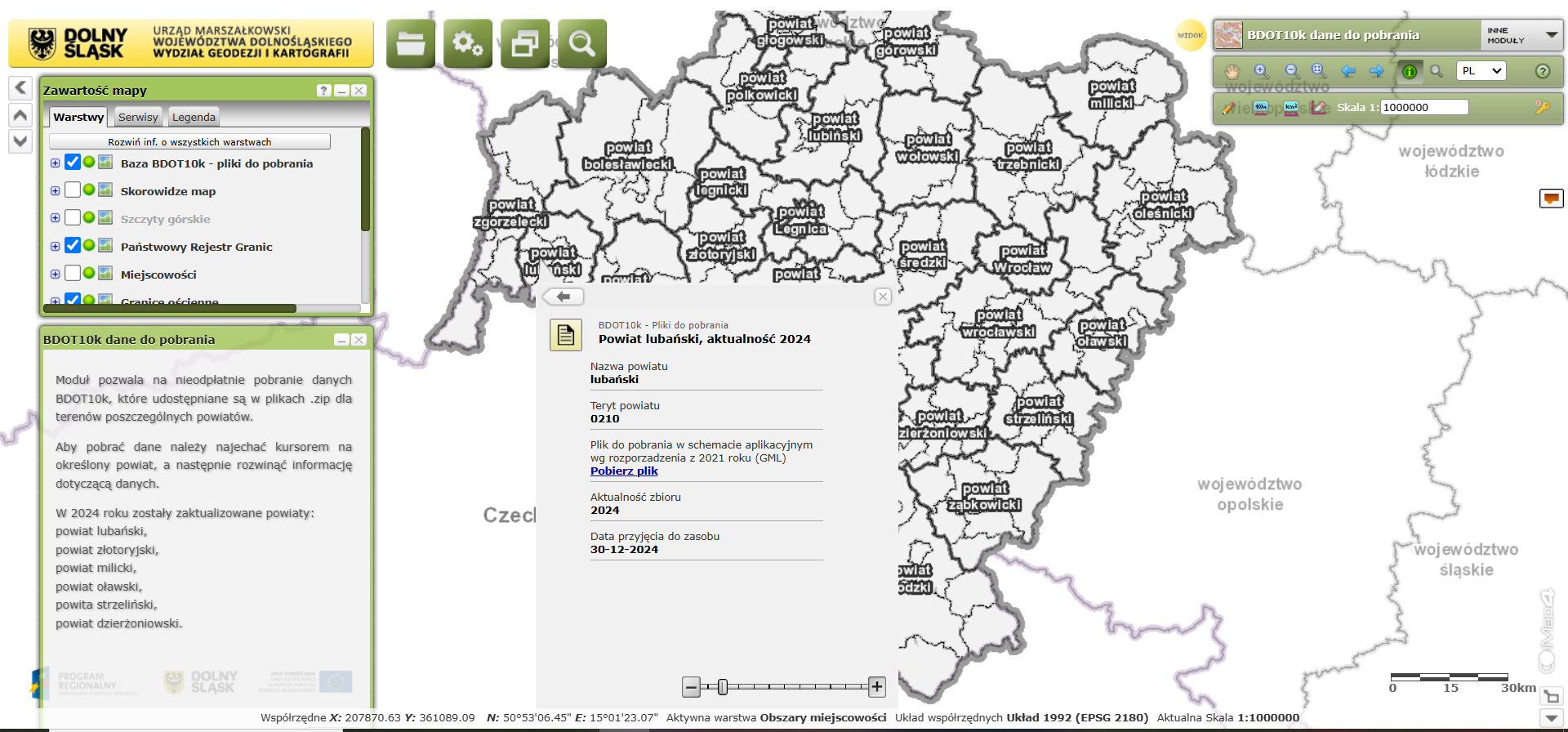Viewport: 1568px width, 732px height.
Task: Select the area measurement km² tool
Action: click(1291, 107)
